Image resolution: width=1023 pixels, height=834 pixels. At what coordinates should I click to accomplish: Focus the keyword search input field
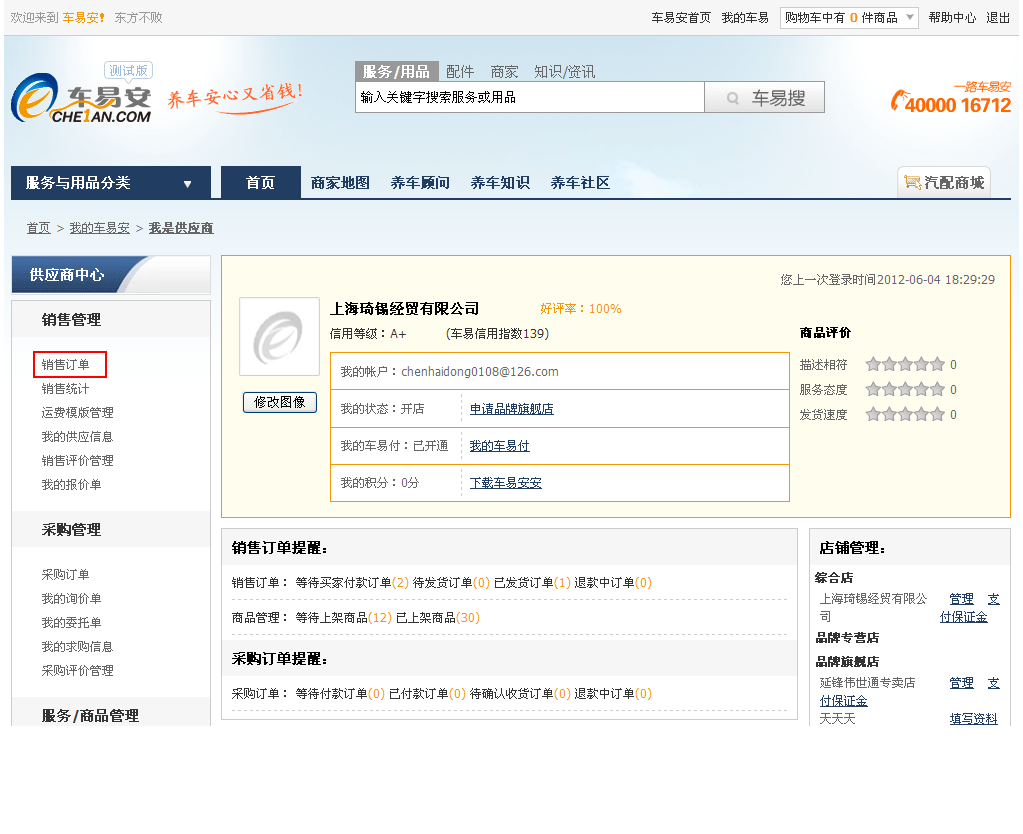529,98
